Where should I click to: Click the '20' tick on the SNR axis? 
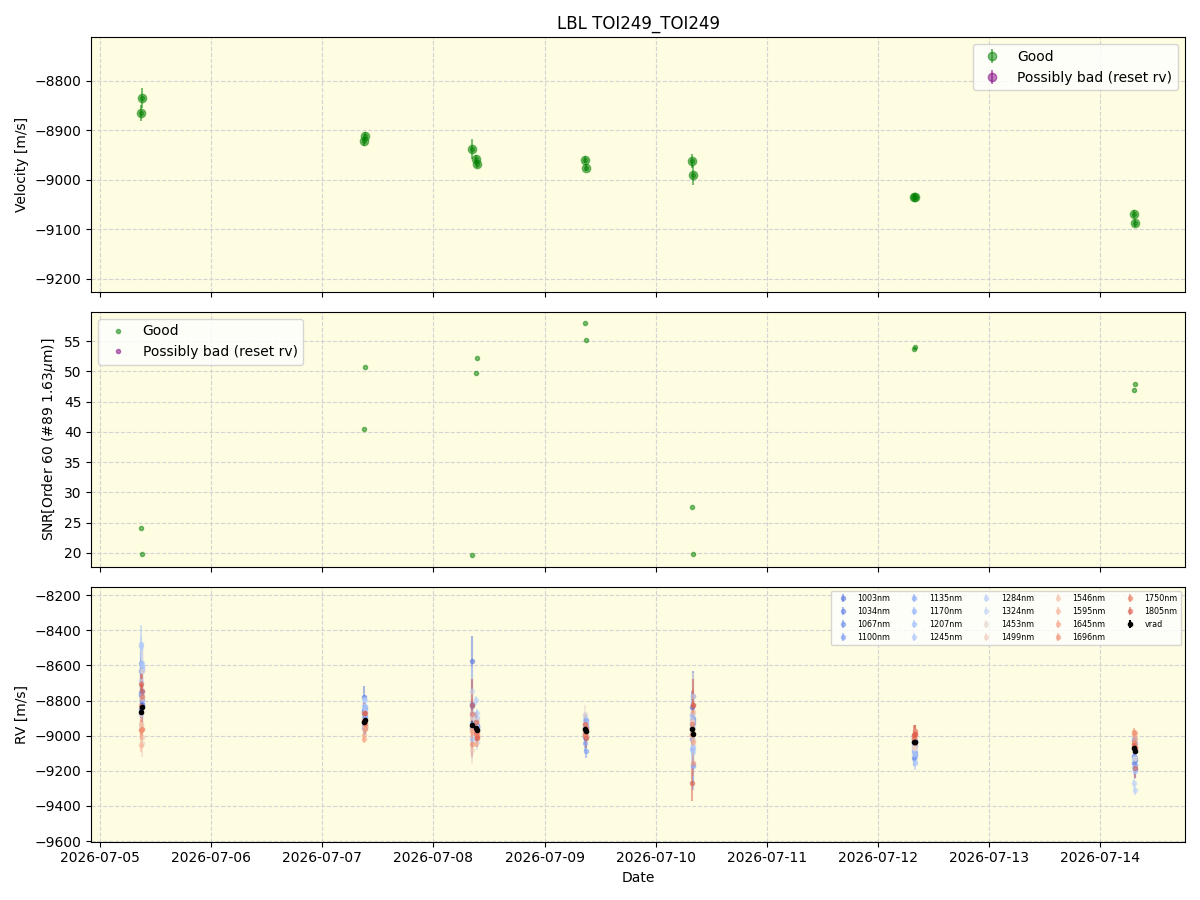click(x=75, y=553)
